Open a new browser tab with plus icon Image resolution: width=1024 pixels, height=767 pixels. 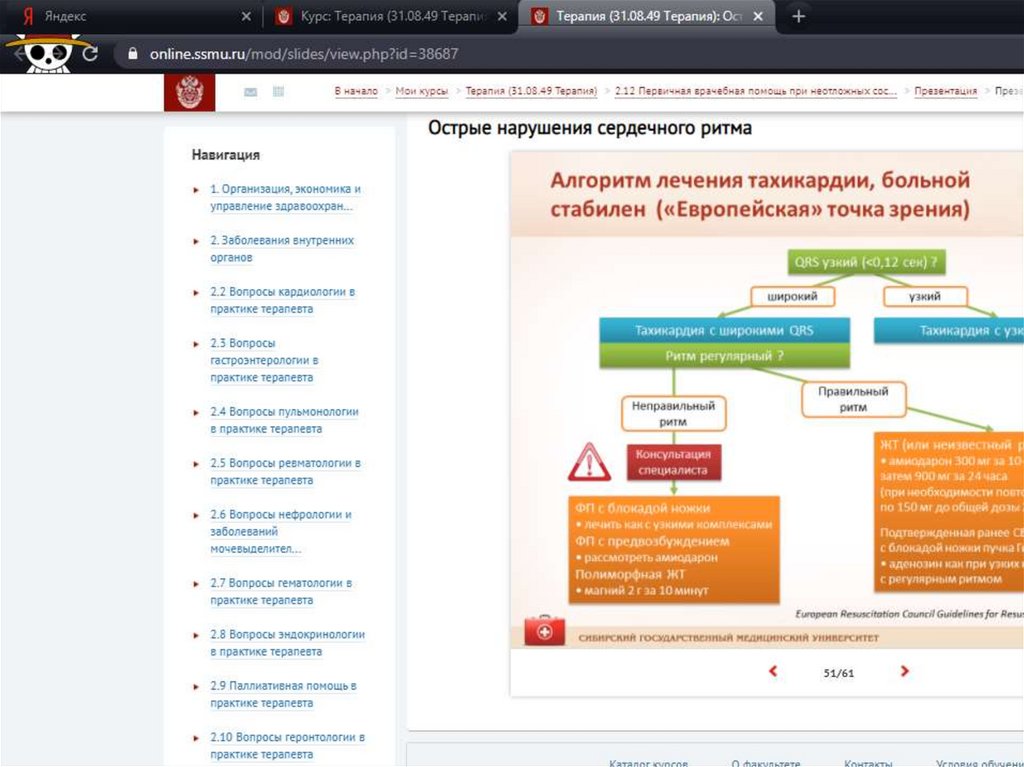(x=798, y=16)
